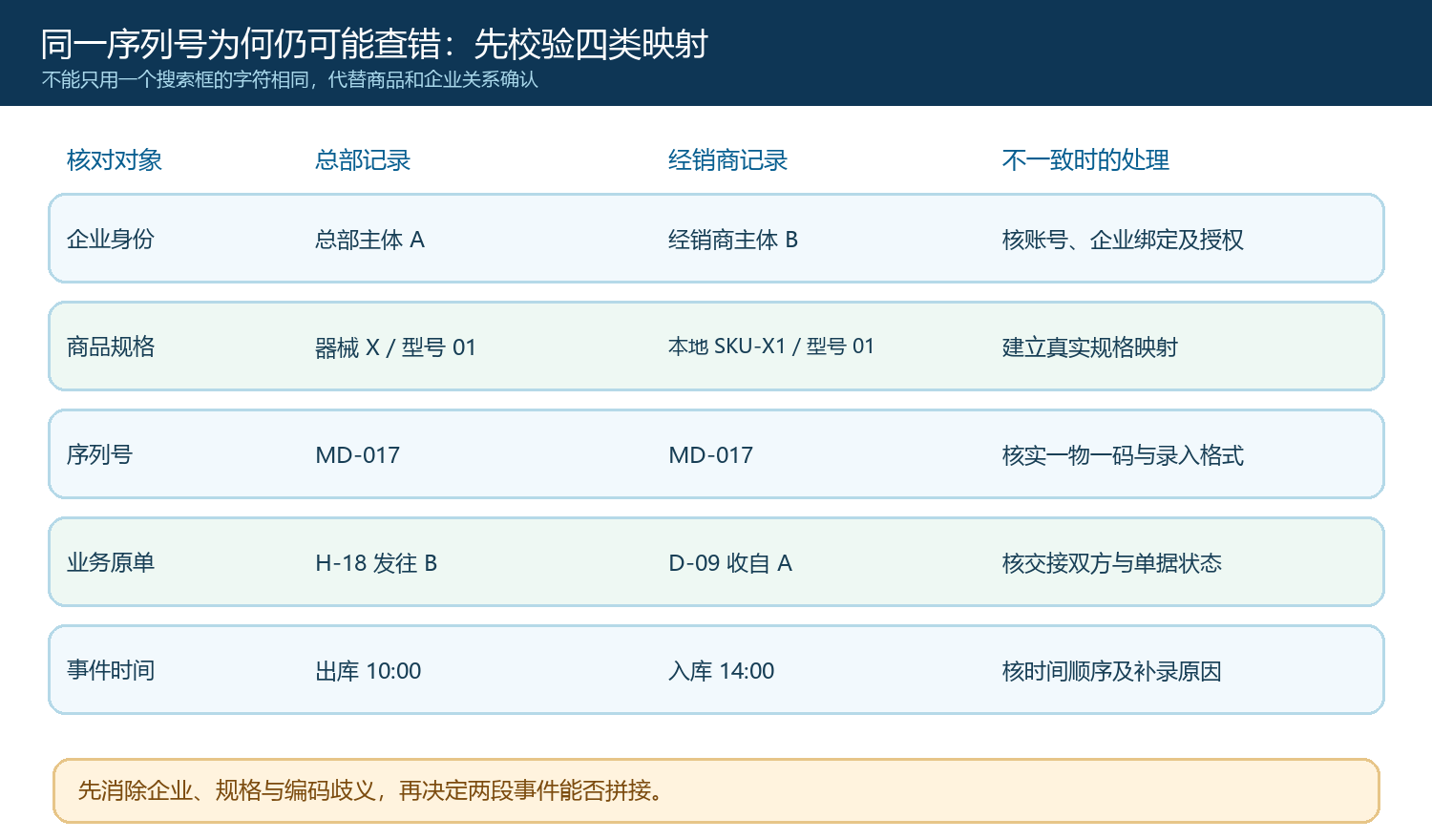Select the text "核账号、企业绑定及授权"
The width and height of the screenshot is (1432, 840).
coord(1123,240)
